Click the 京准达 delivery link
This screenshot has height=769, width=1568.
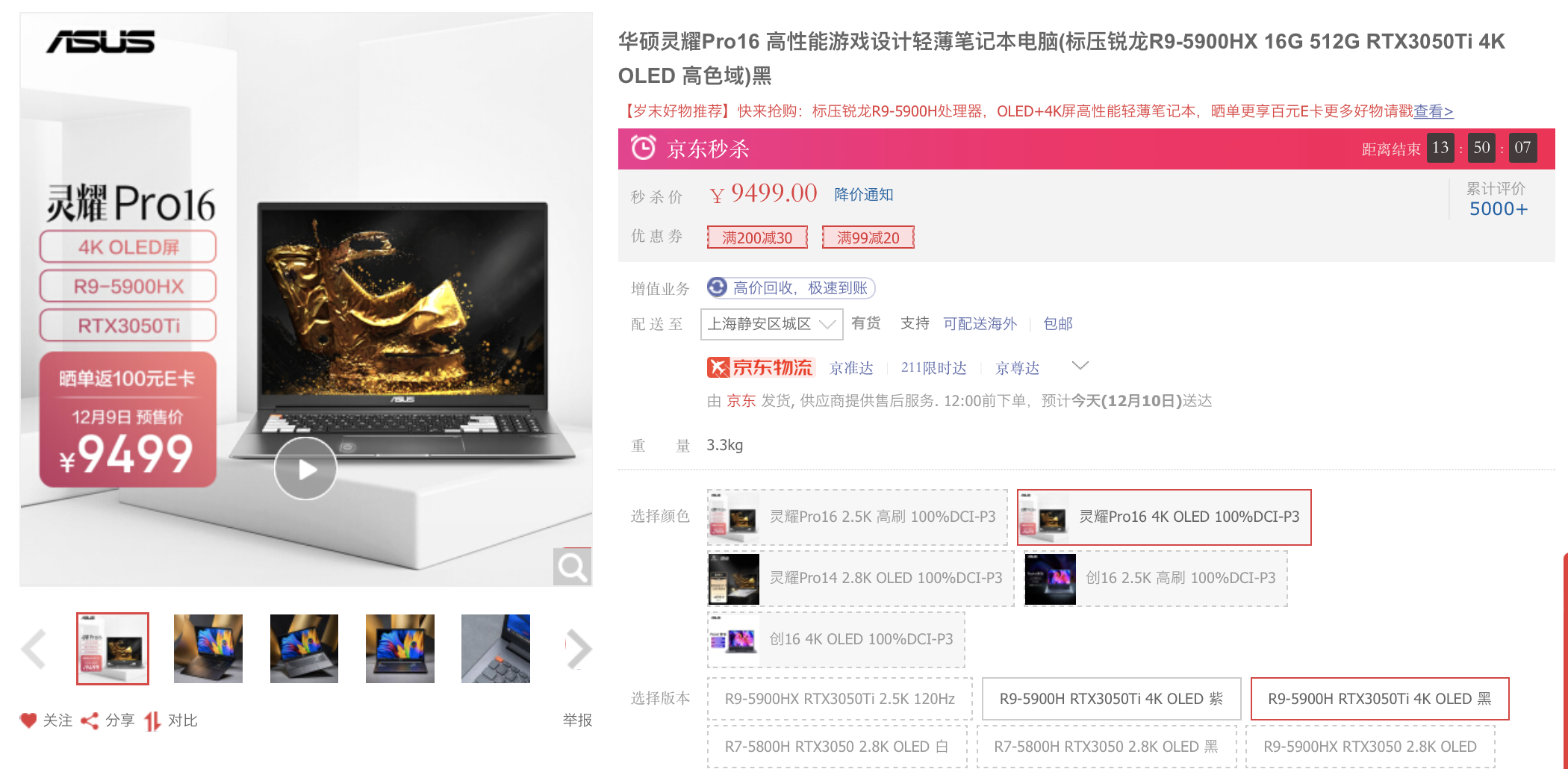coord(851,368)
